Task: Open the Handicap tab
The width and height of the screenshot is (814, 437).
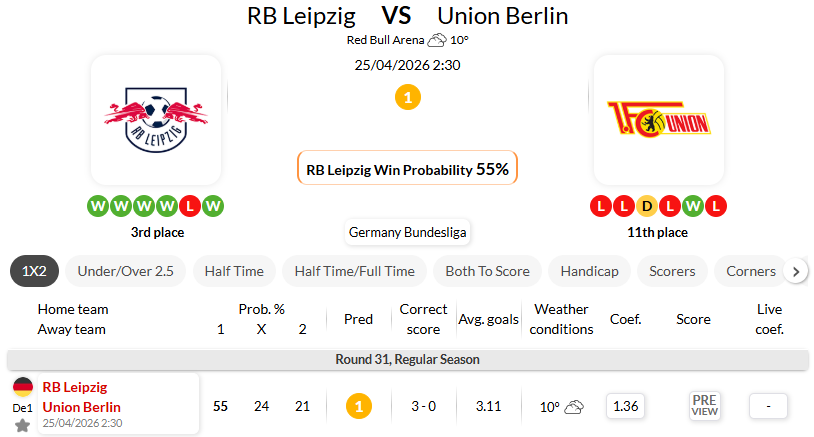Action: pyautogui.click(x=589, y=271)
